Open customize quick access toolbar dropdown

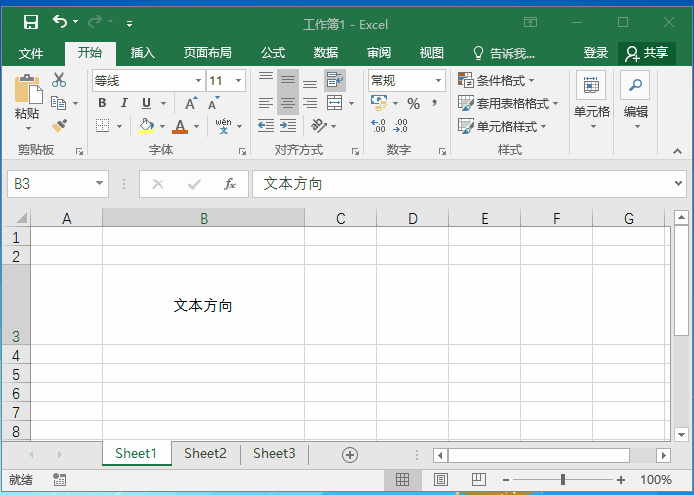(129, 24)
